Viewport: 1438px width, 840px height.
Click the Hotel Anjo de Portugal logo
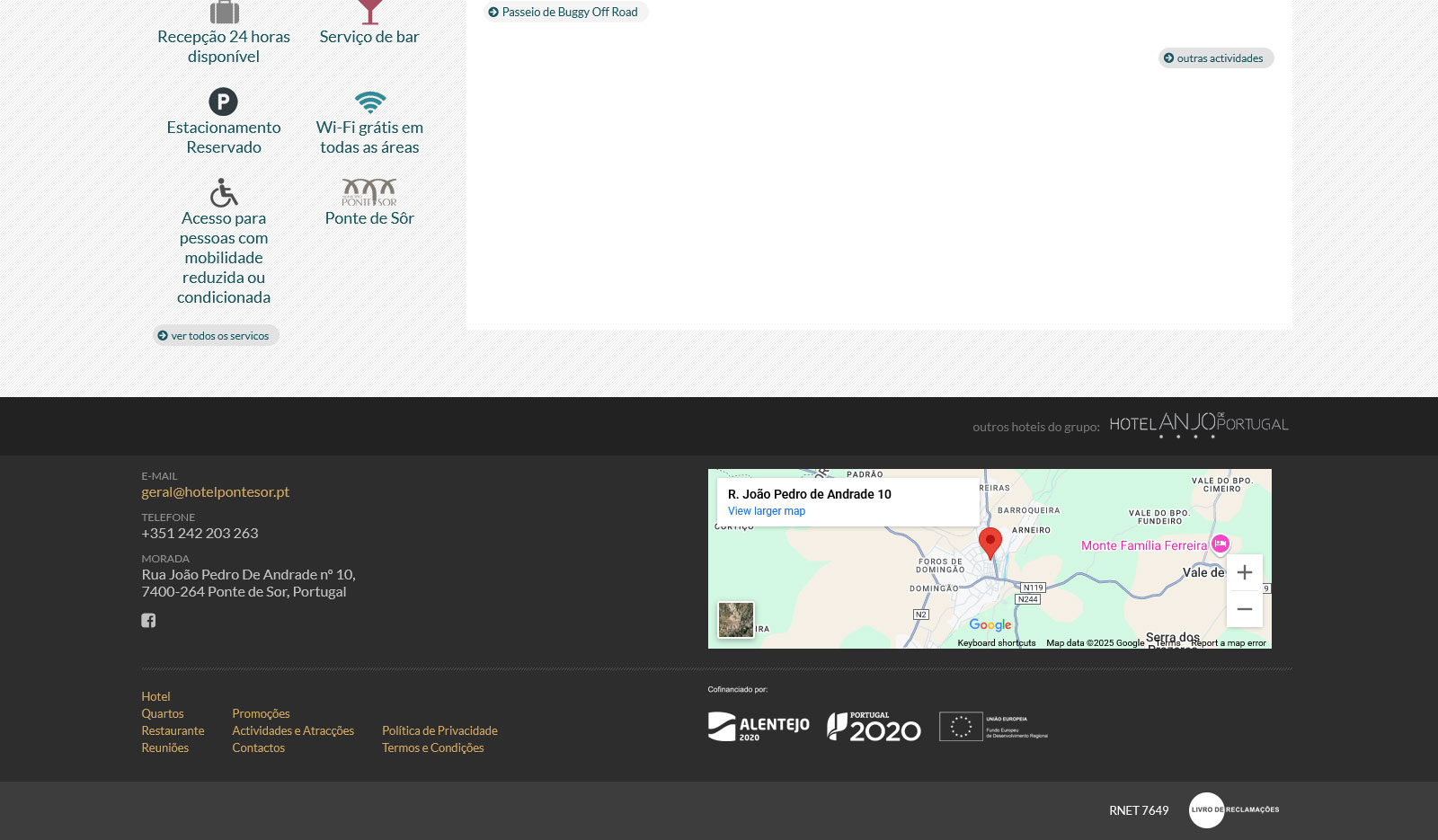[x=1199, y=425]
